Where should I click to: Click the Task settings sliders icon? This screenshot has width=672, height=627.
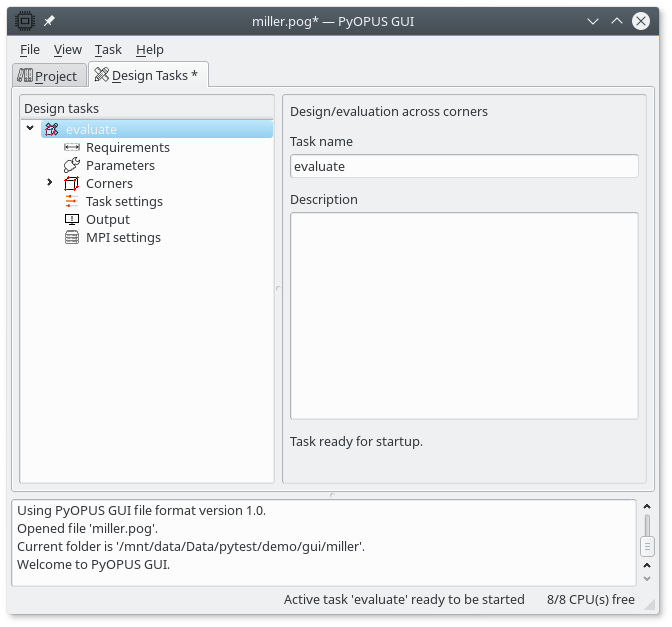coord(71,202)
